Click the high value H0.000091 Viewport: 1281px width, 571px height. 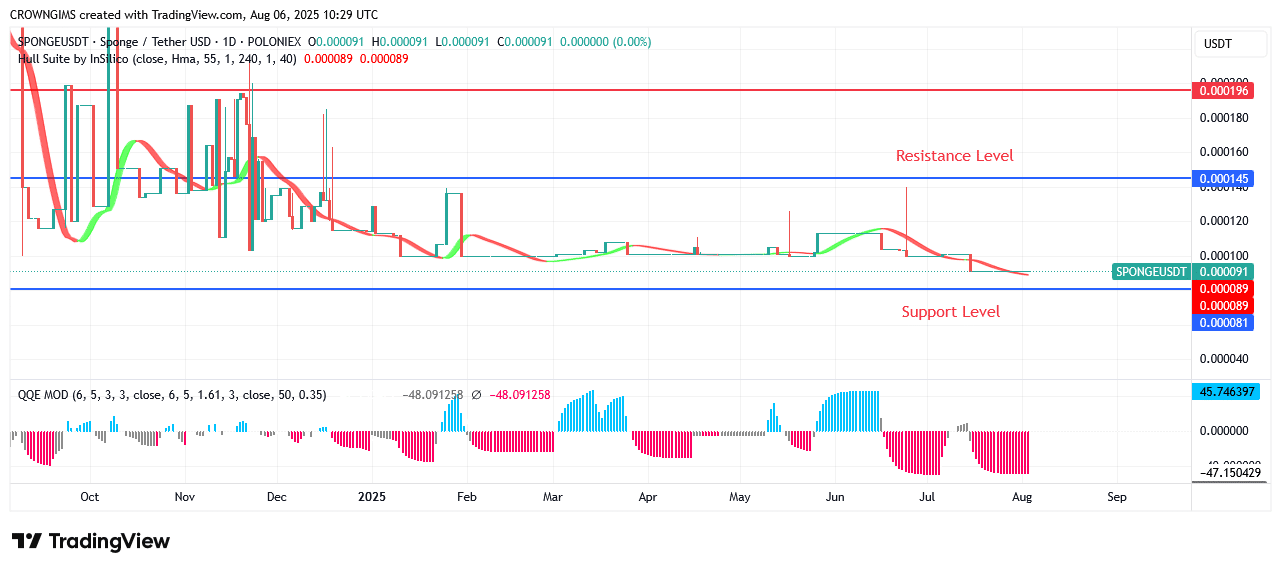click(x=401, y=42)
